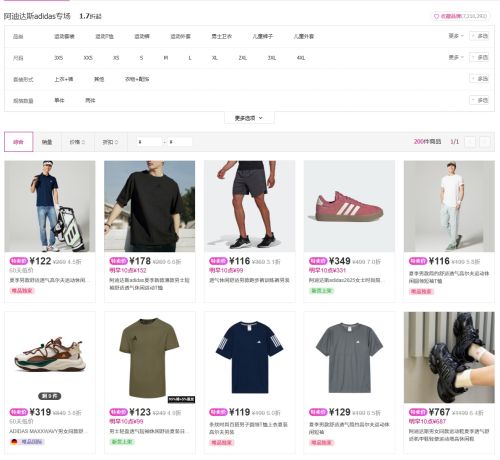Open the brown and cream sneaker photo
500x460 pixels.
50,357
